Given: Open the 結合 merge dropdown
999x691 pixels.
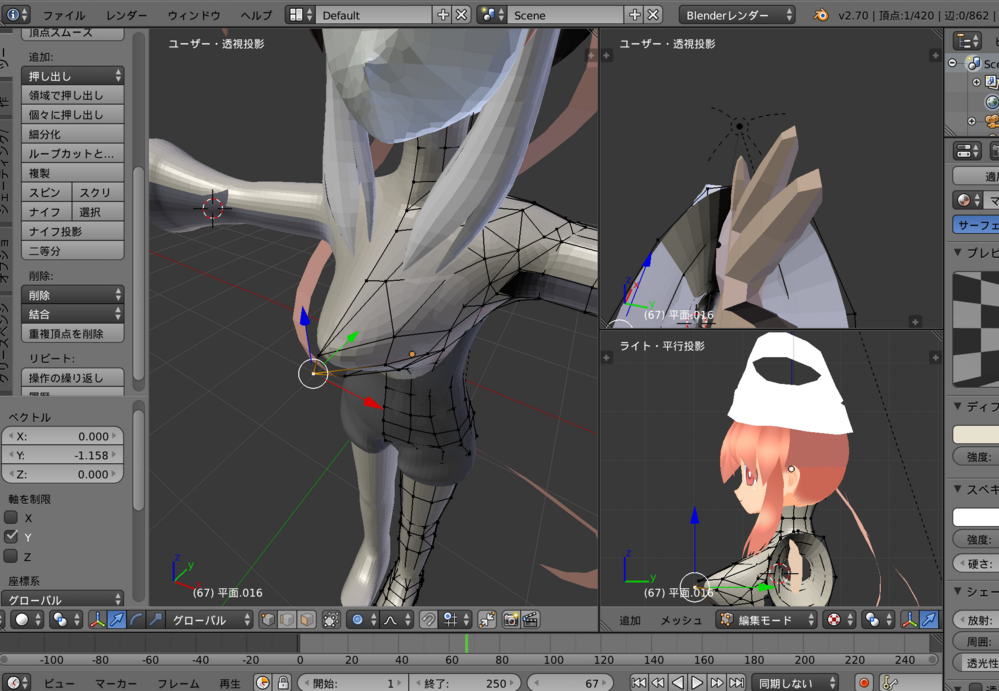Looking at the screenshot, I should pos(73,314).
